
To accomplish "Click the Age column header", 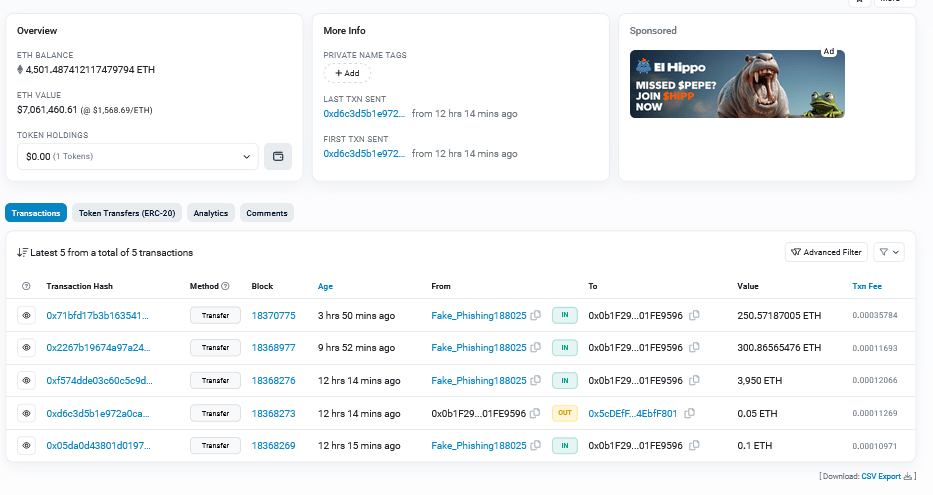I will [325, 287].
